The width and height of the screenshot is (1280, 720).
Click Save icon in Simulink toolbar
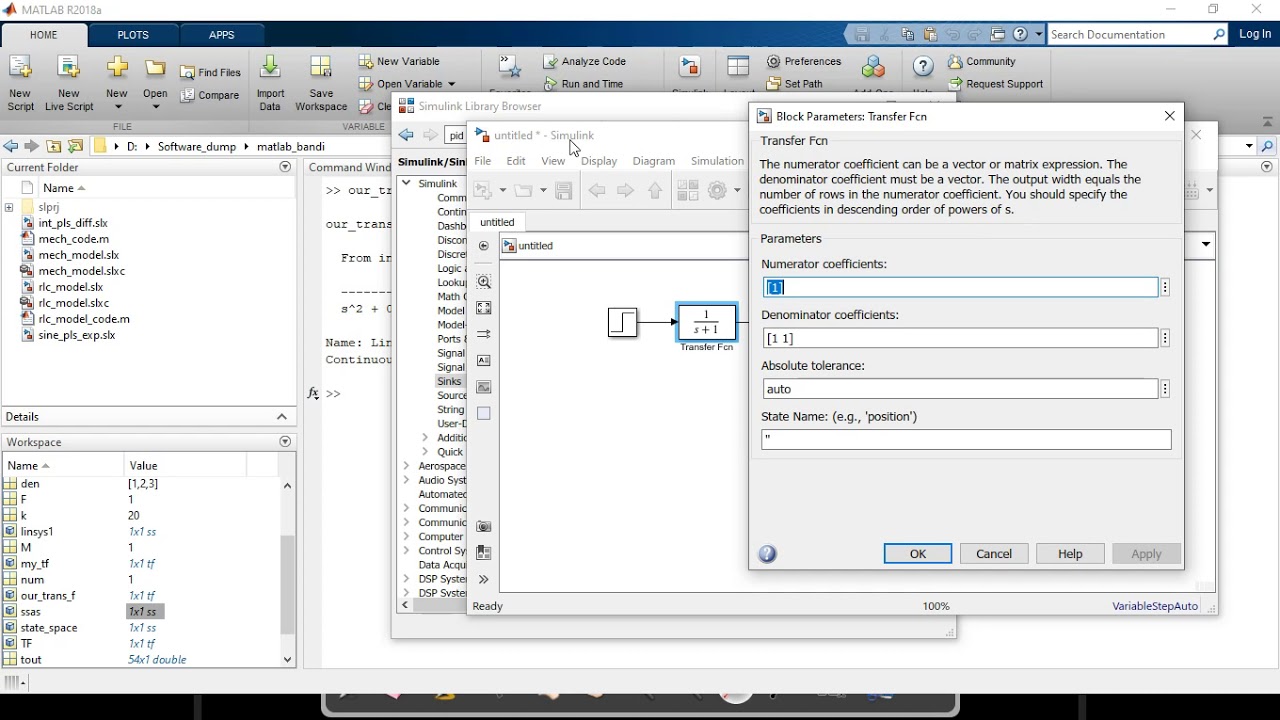[564, 190]
